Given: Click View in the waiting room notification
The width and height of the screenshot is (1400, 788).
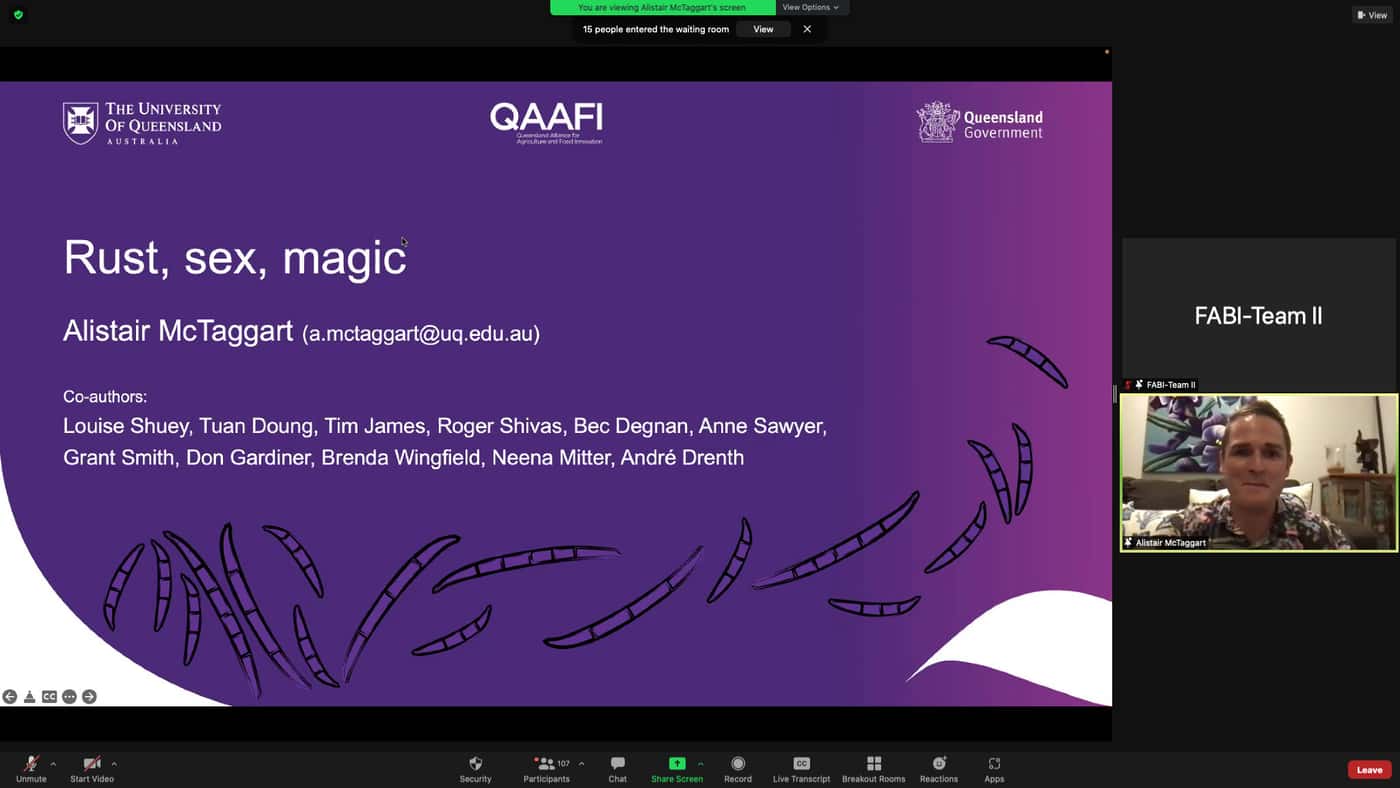Looking at the screenshot, I should tap(763, 29).
